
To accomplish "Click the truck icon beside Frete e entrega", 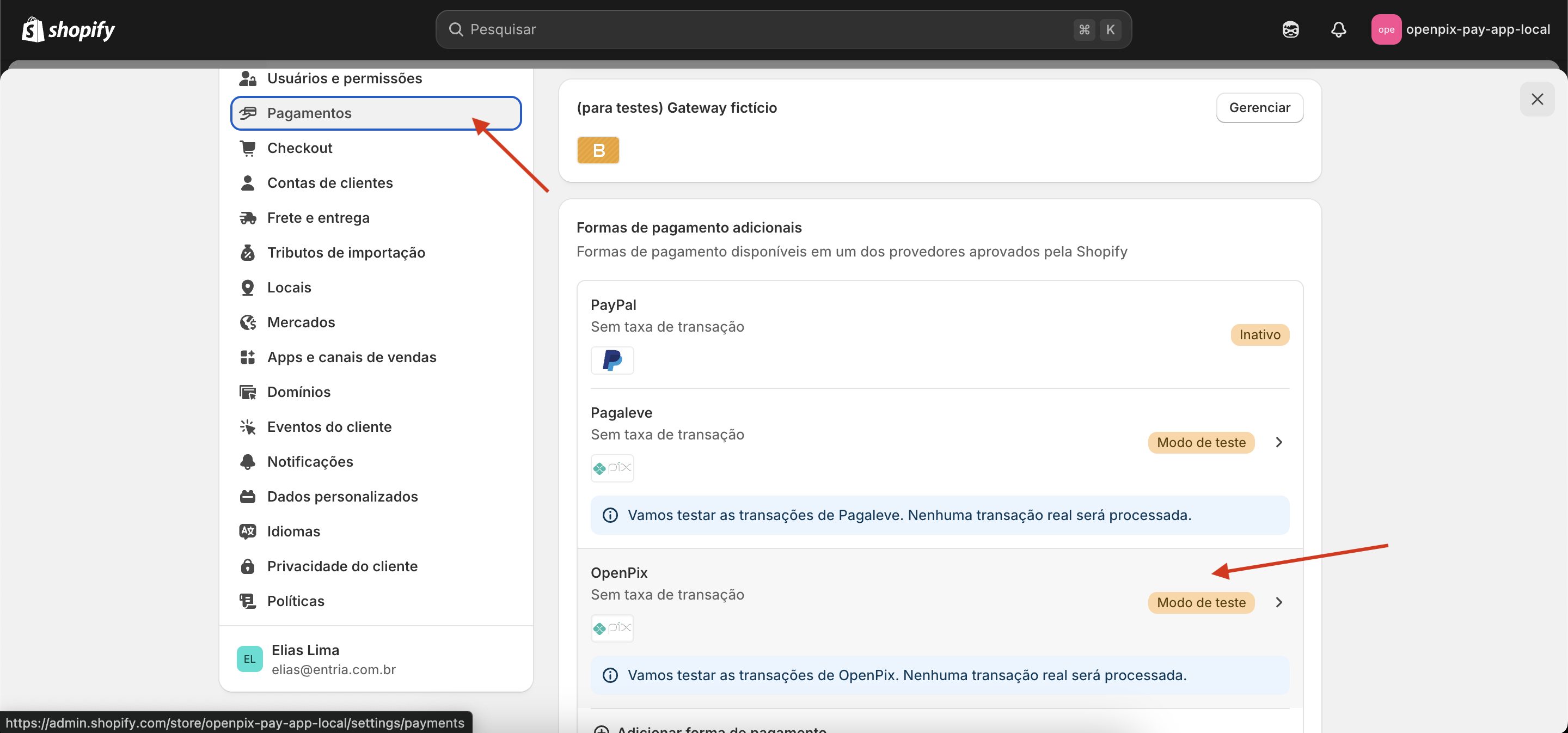I will pos(248,217).
